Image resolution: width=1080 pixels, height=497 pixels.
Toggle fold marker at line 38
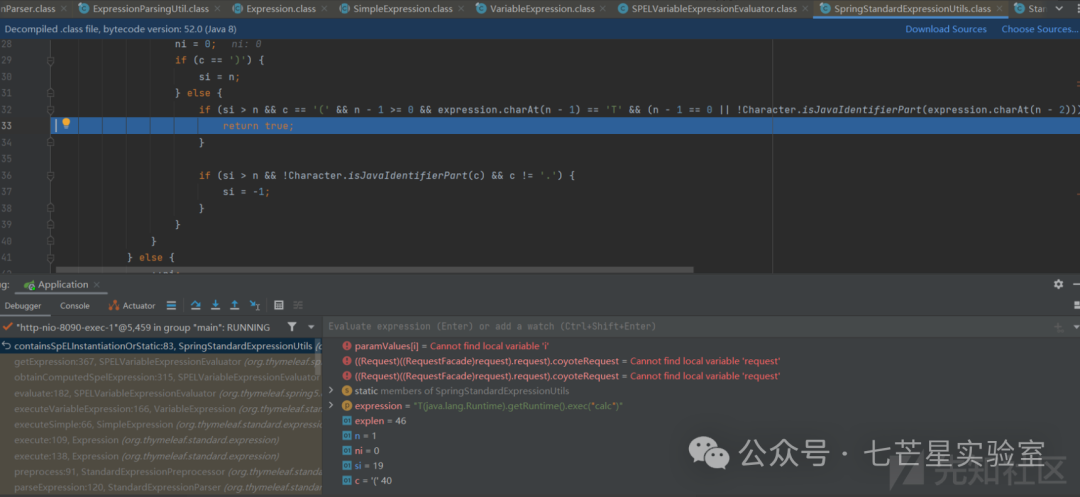click(x=50, y=209)
